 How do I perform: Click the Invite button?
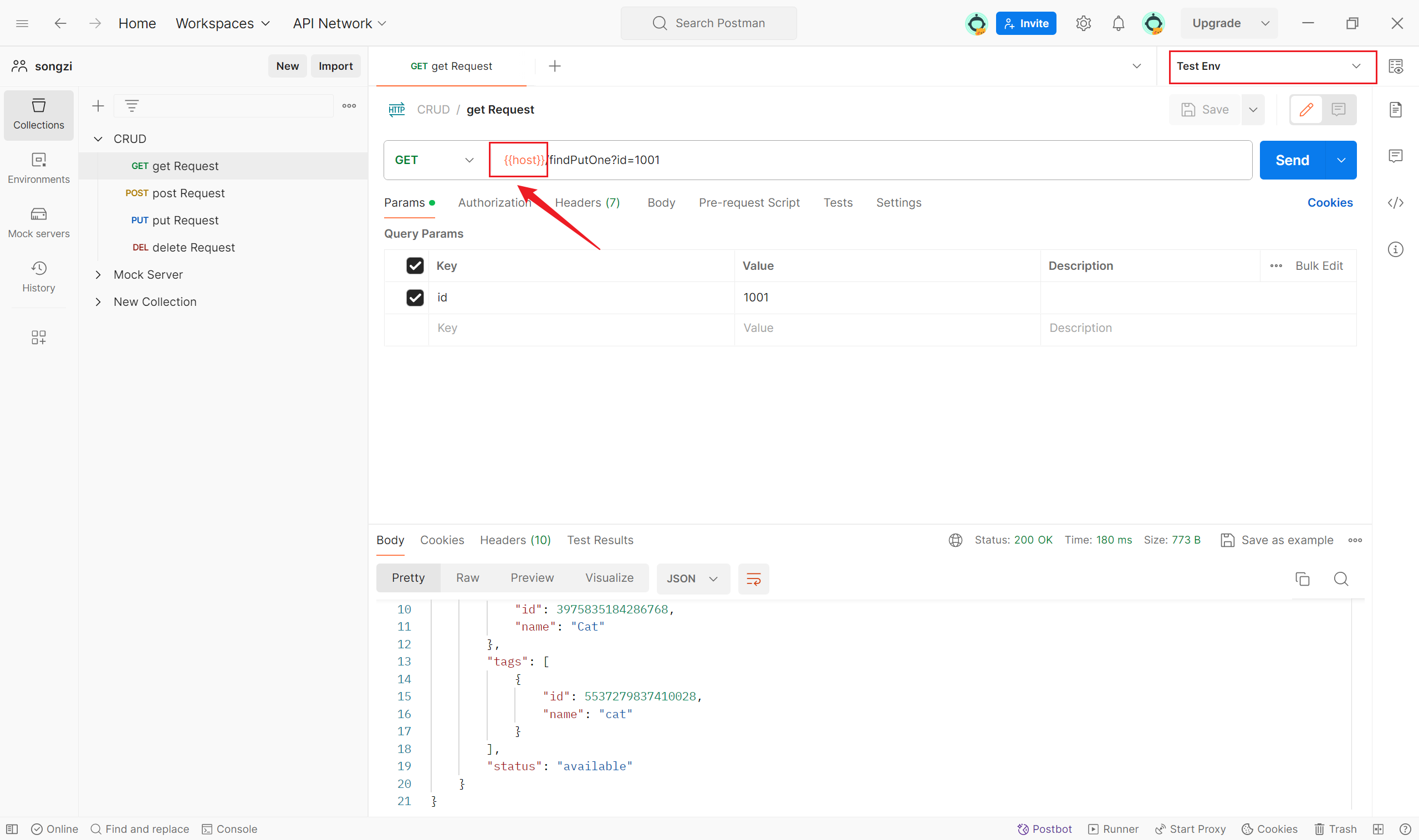coord(1026,23)
